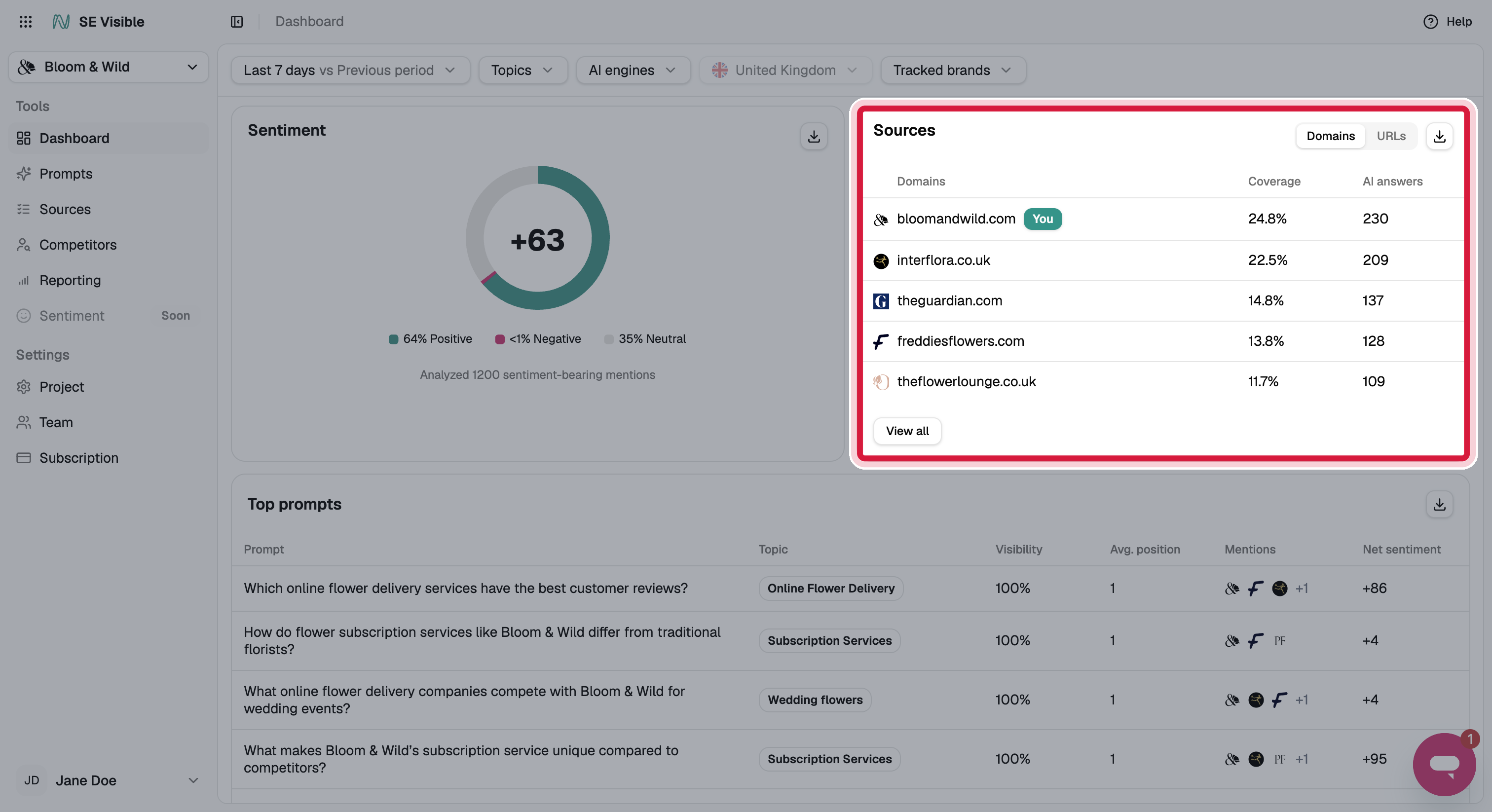Click the theguardian.com favicon
1492x812 pixels.
(881, 301)
